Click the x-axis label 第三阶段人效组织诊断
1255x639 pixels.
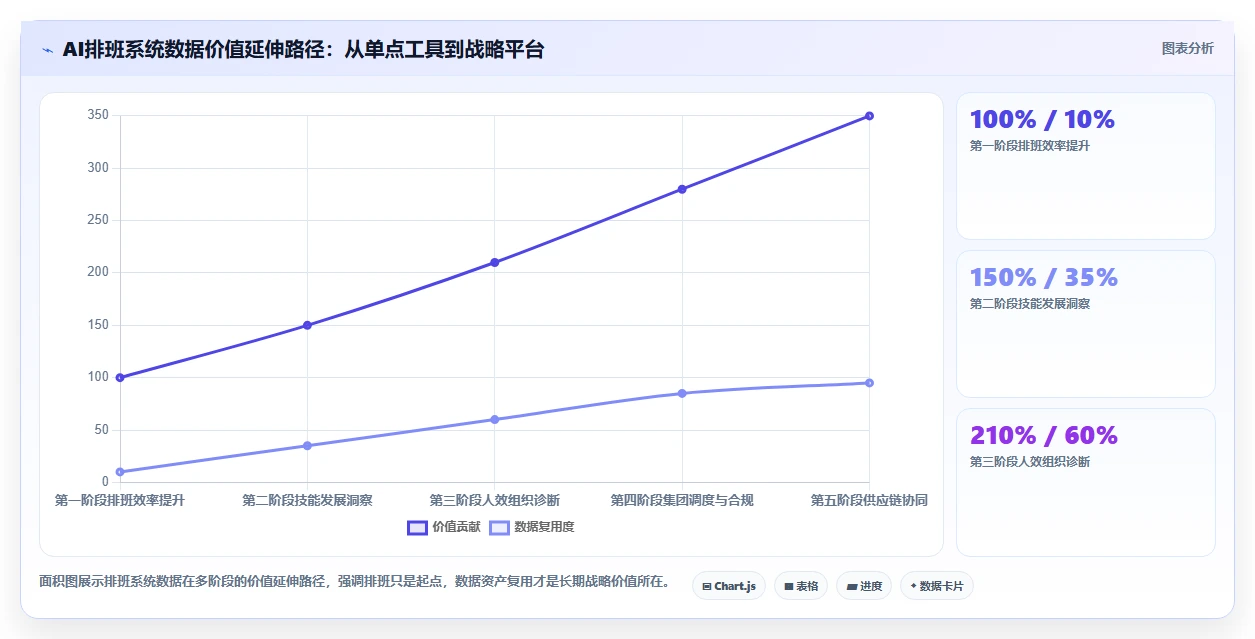(495, 500)
